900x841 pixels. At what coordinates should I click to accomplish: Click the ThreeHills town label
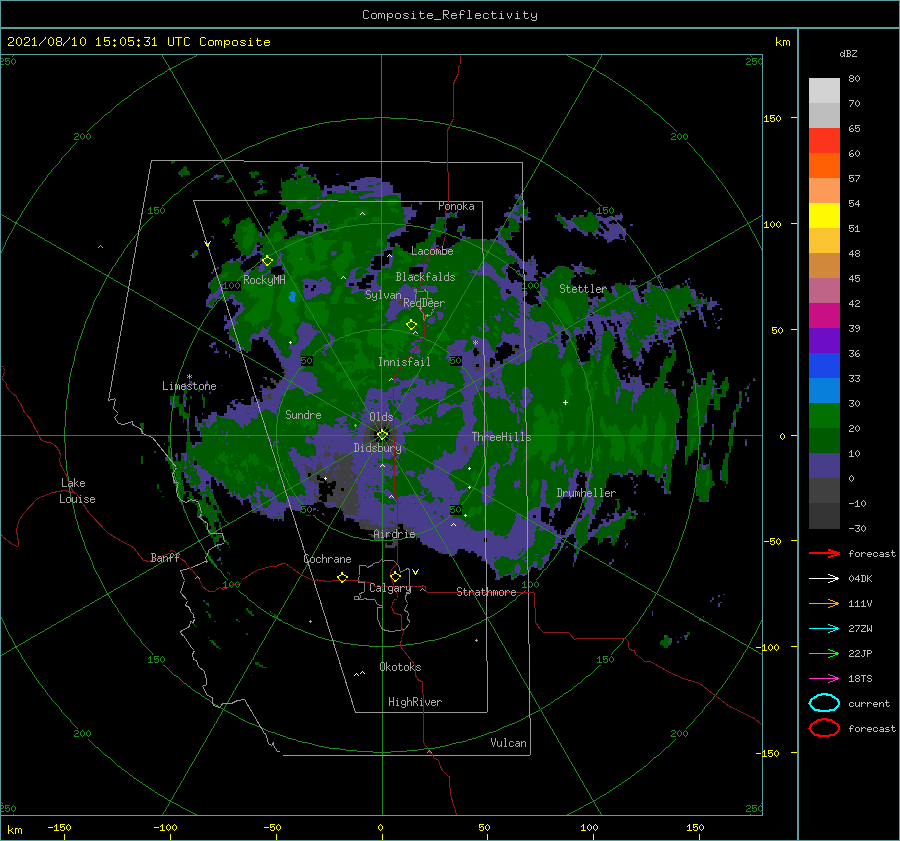[502, 437]
